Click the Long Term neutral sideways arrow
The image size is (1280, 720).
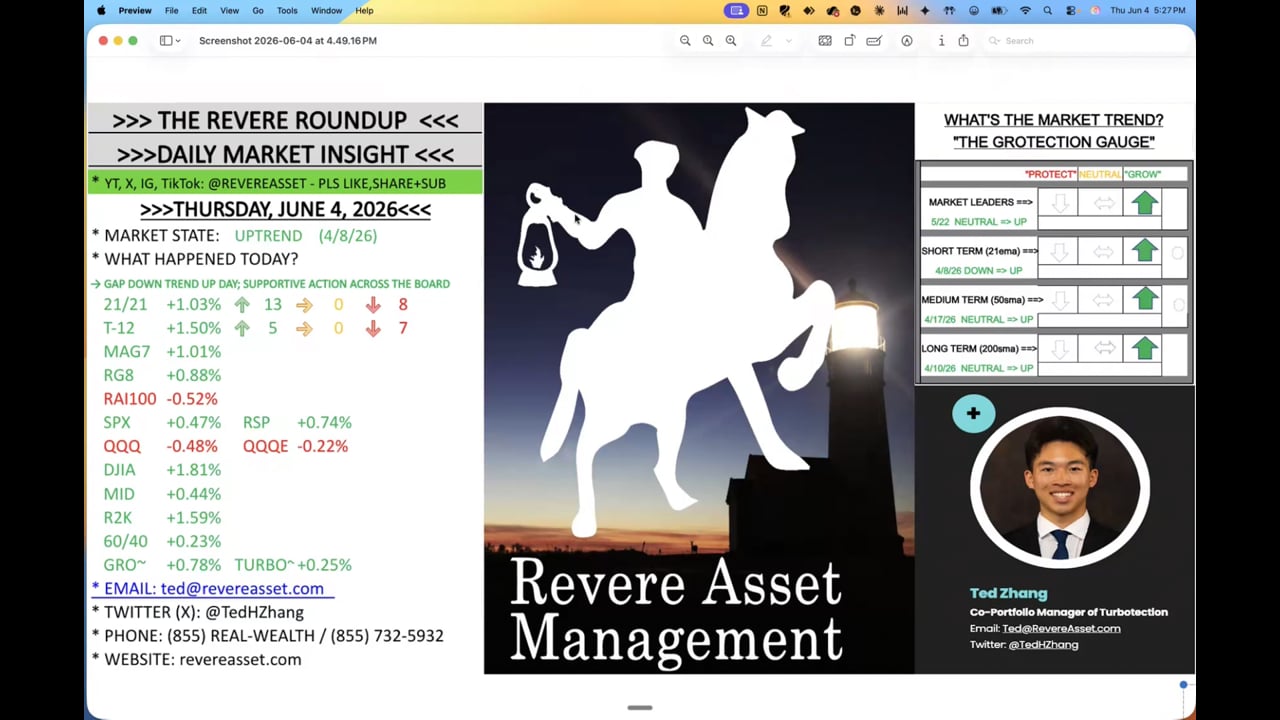tap(1103, 348)
